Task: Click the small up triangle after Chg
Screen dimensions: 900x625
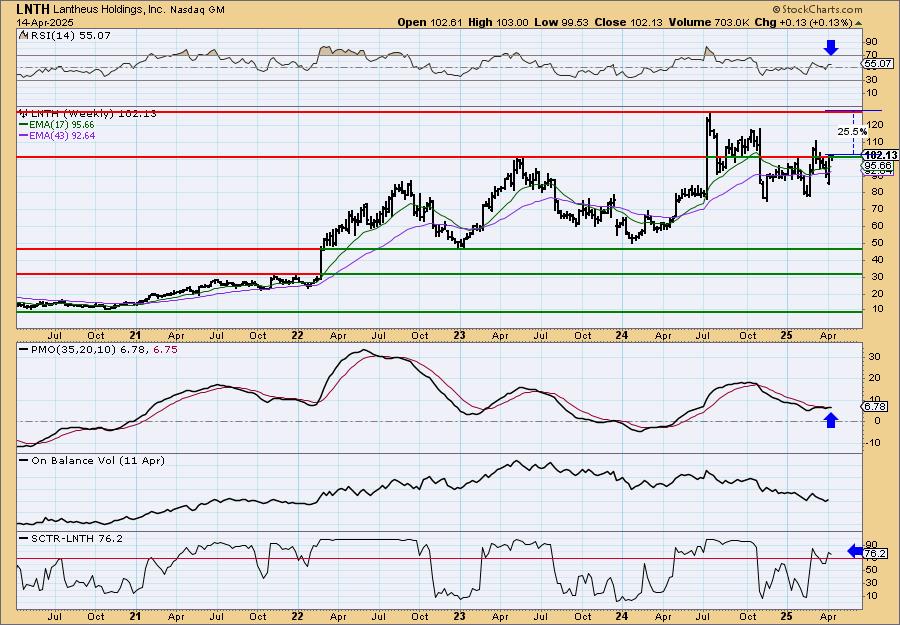Action: 859,22
